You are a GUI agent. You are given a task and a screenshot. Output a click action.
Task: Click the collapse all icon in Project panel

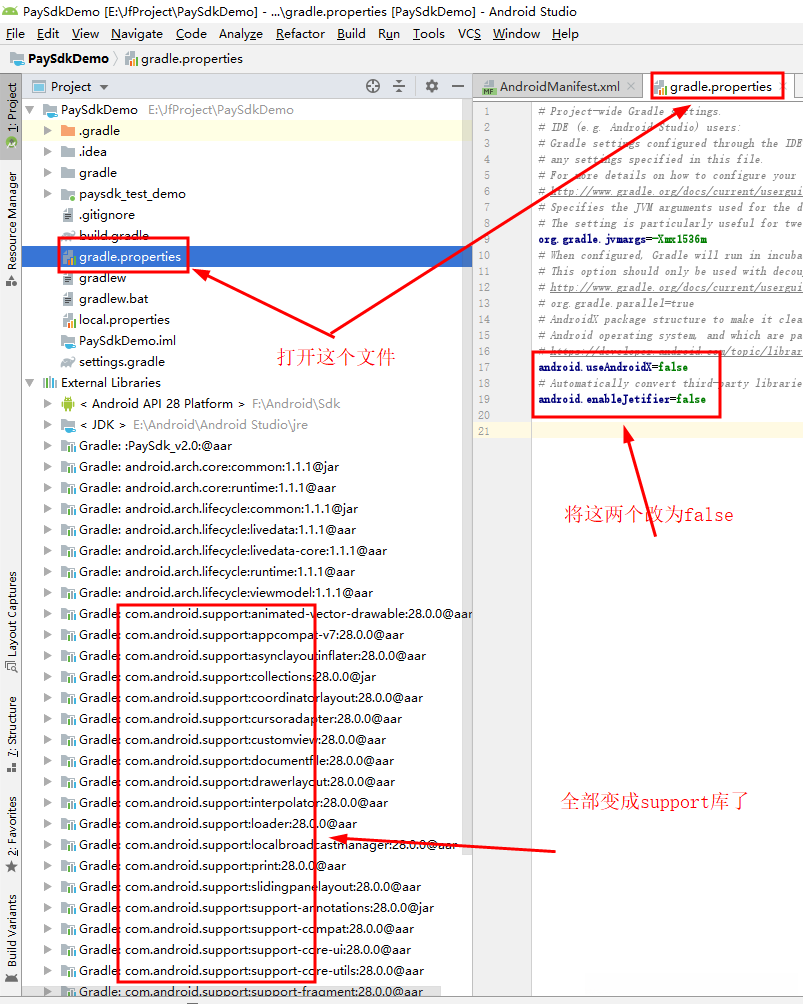click(399, 86)
